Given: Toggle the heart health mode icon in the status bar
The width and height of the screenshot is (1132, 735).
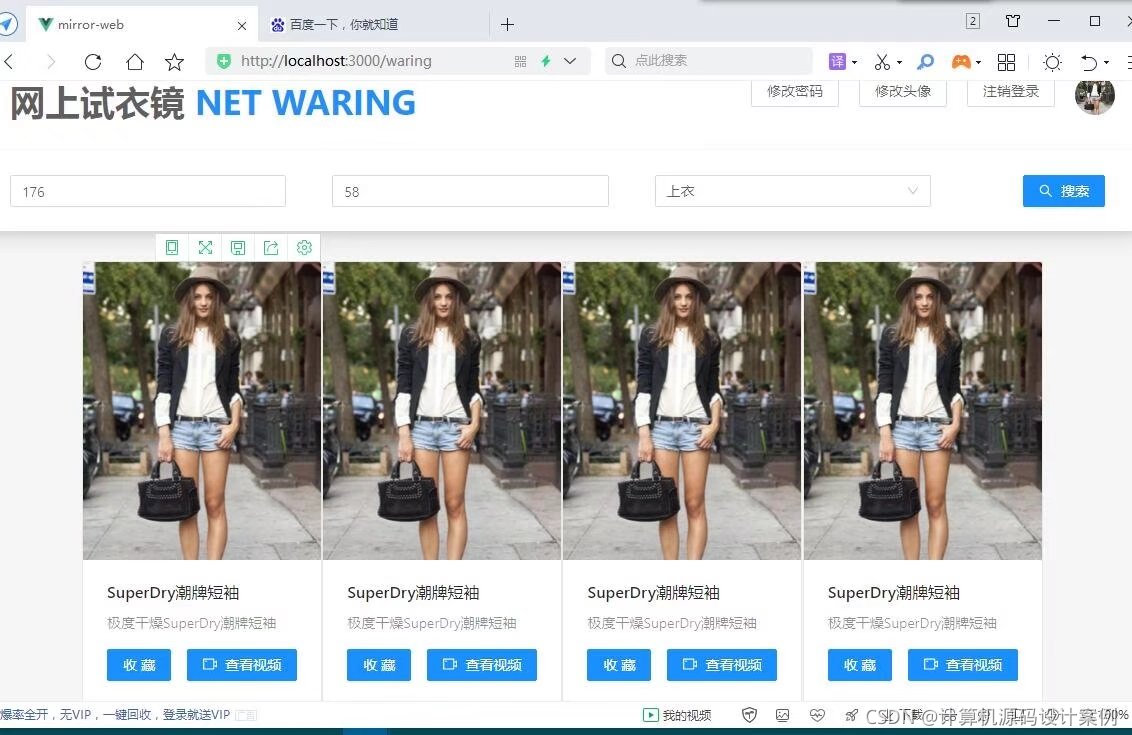Looking at the screenshot, I should point(817,715).
